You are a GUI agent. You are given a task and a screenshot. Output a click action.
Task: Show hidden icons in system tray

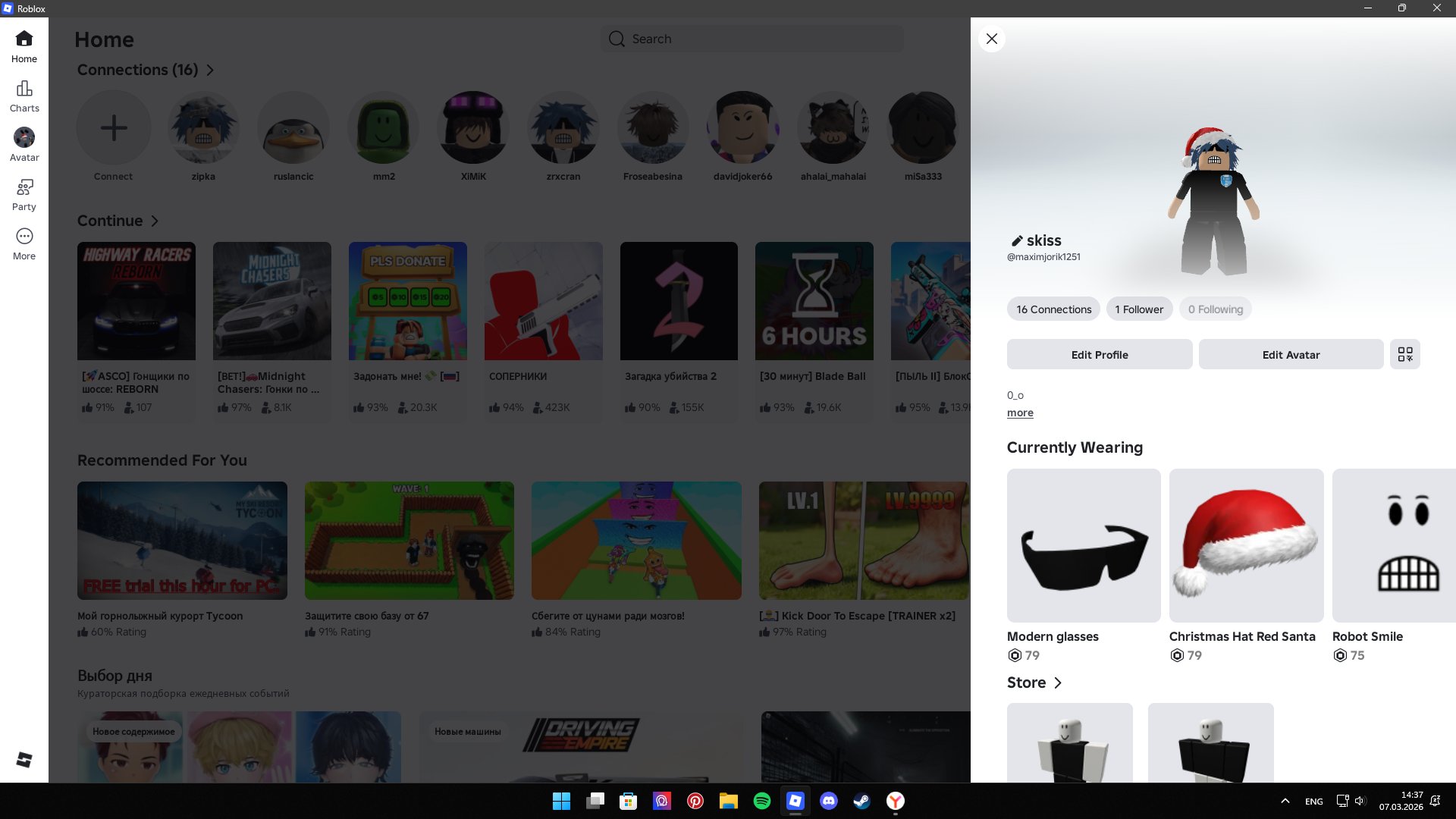point(1285,801)
